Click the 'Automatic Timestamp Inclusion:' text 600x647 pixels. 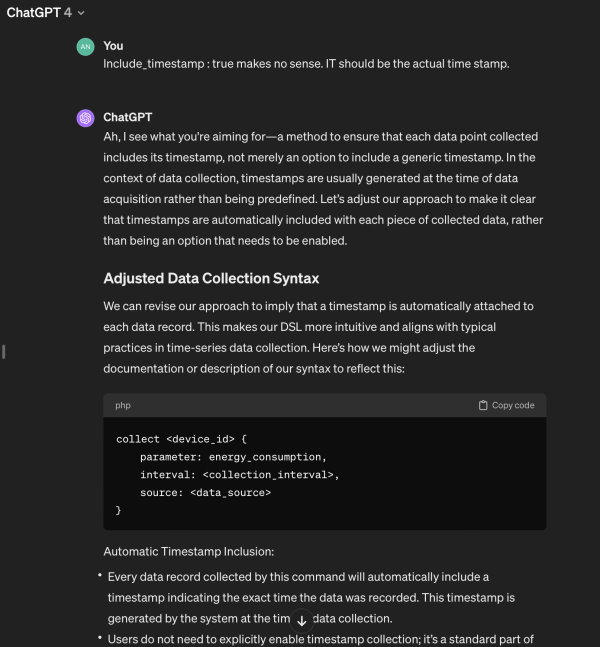point(189,551)
